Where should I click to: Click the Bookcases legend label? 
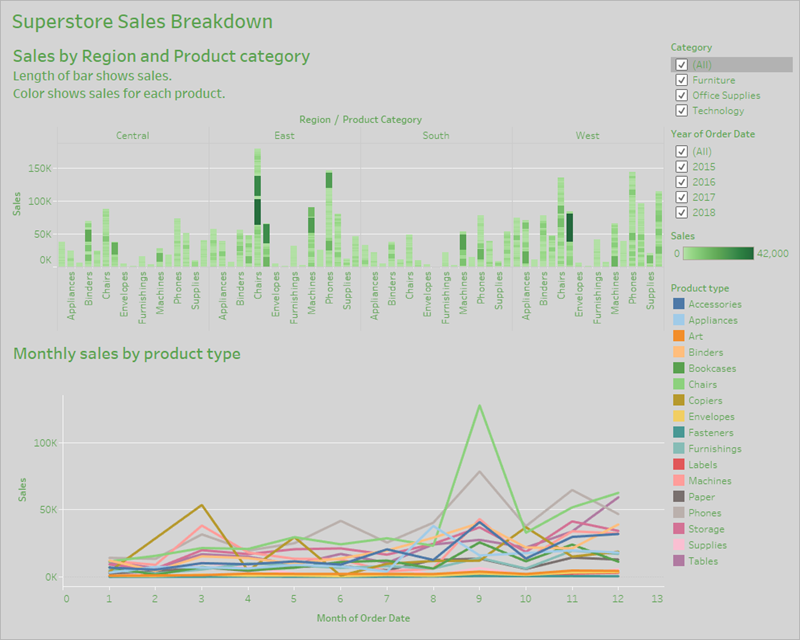pos(712,368)
